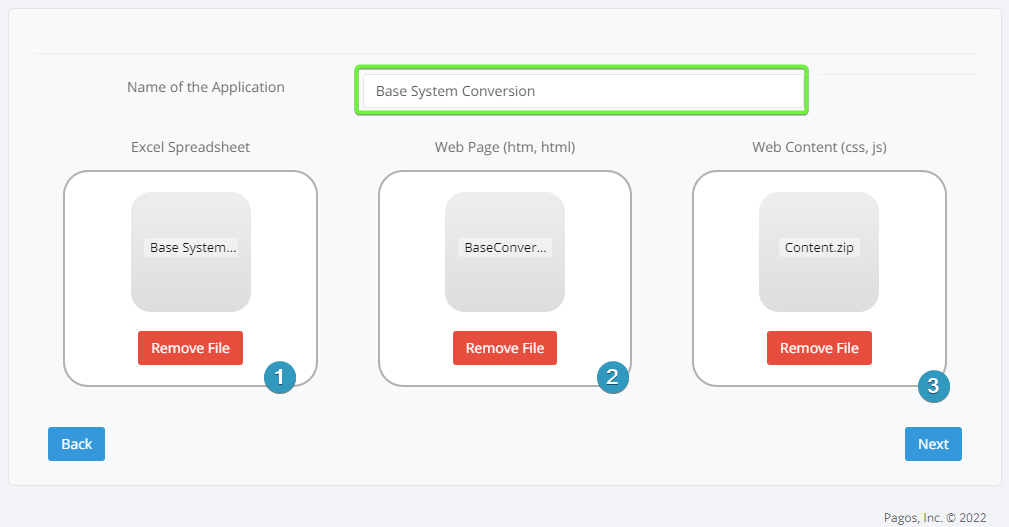Select the BaseConver web page file tile

(x=504, y=251)
